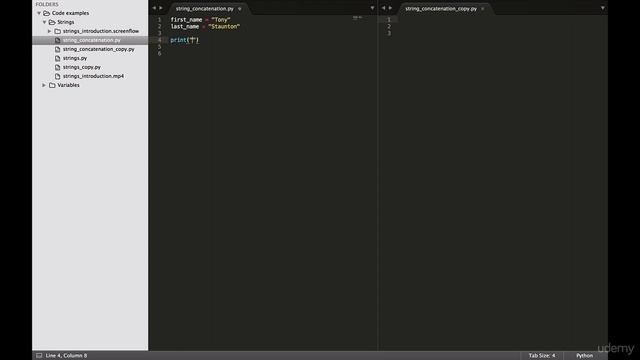Click the last_name variable on line 2
This screenshot has height=360, width=640.
click(x=184, y=27)
